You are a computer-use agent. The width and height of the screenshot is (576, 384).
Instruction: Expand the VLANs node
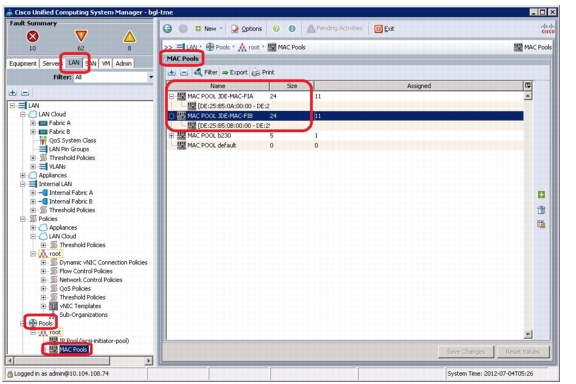pyautogui.click(x=33, y=166)
